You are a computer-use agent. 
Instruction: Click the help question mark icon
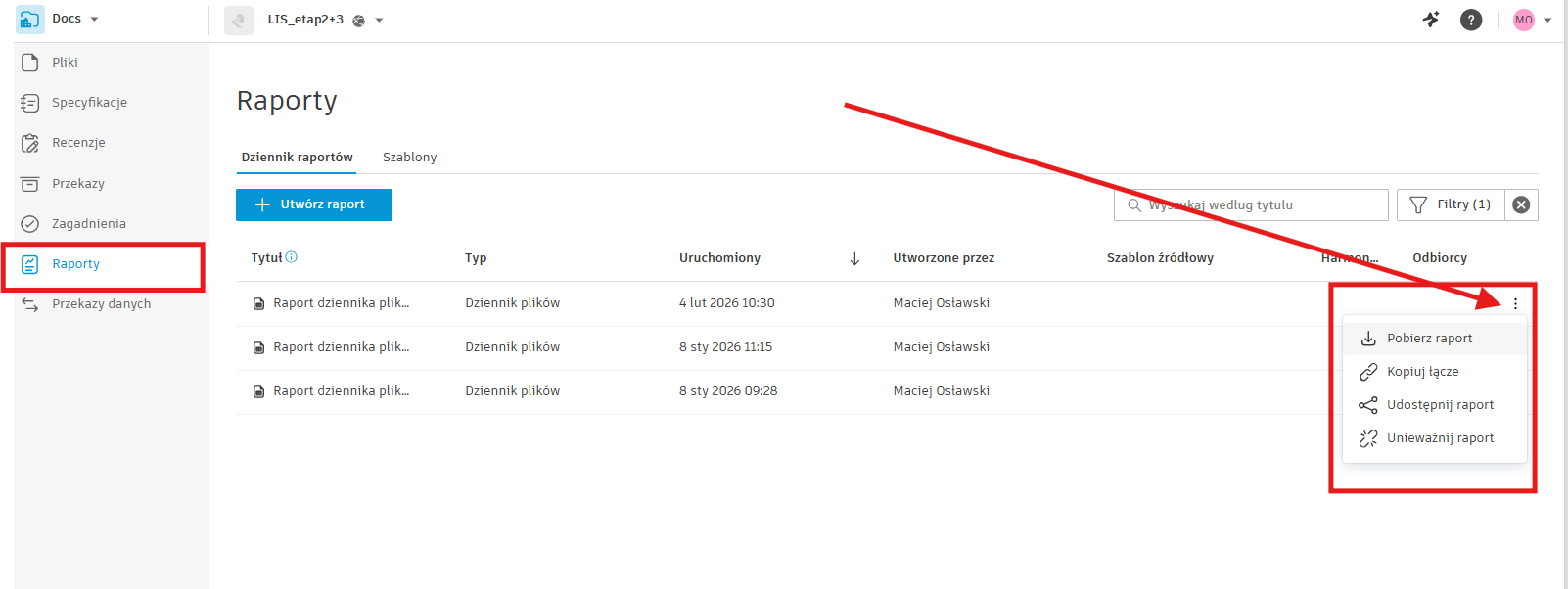[x=1470, y=20]
